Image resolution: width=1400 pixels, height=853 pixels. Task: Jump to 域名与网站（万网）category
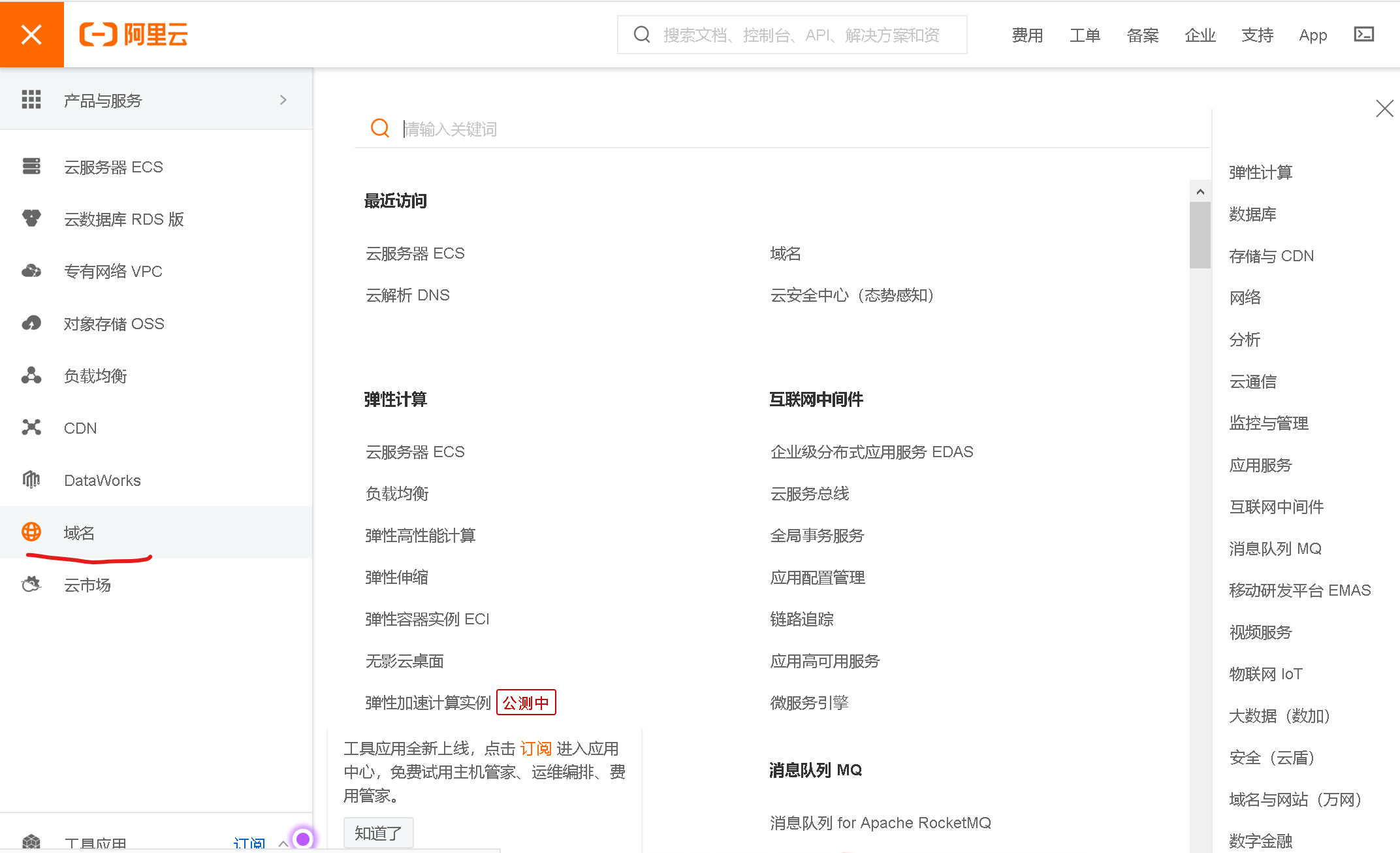tap(1296, 799)
